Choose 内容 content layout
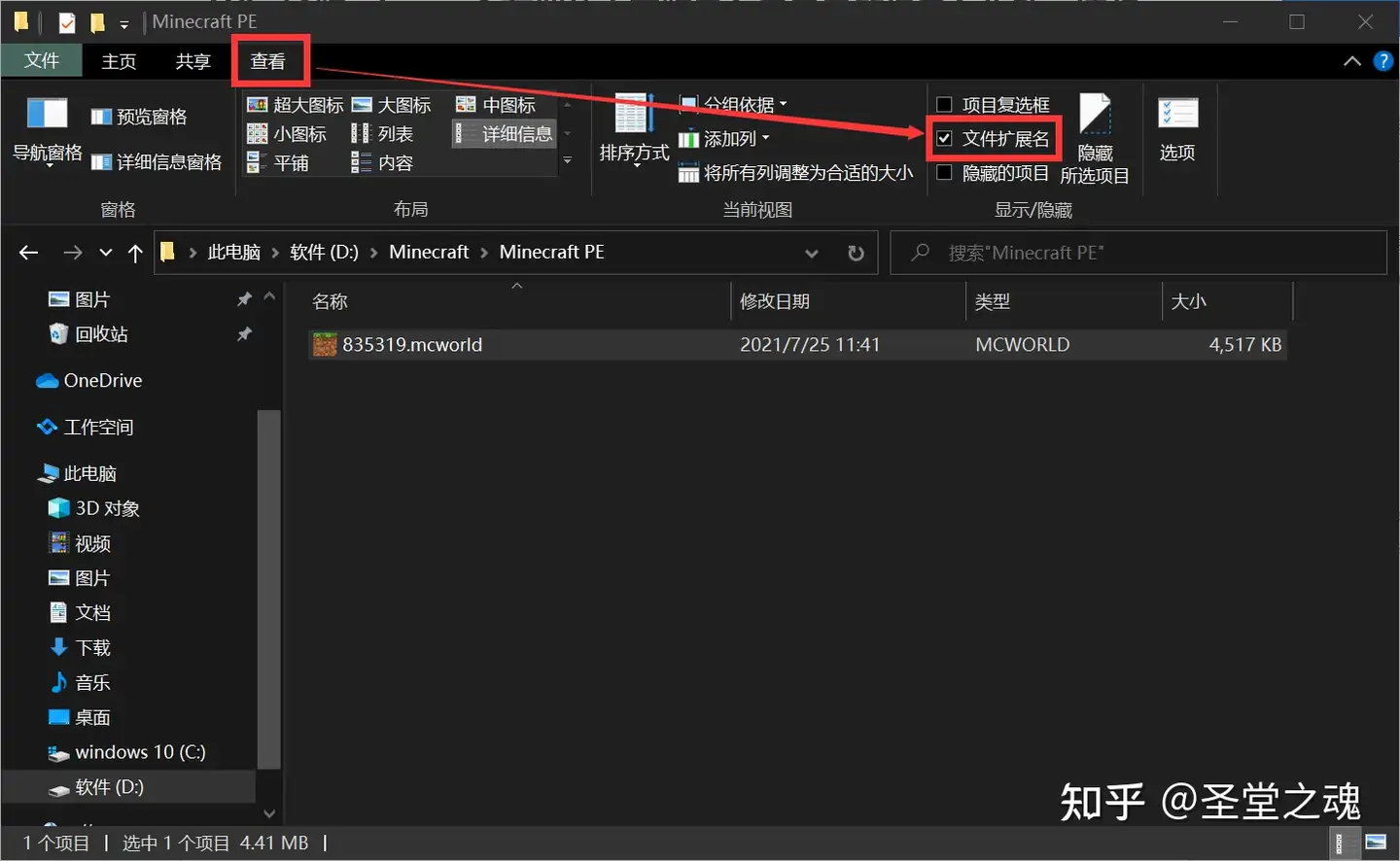Screen dimensions: 1400x861 (x=382, y=163)
